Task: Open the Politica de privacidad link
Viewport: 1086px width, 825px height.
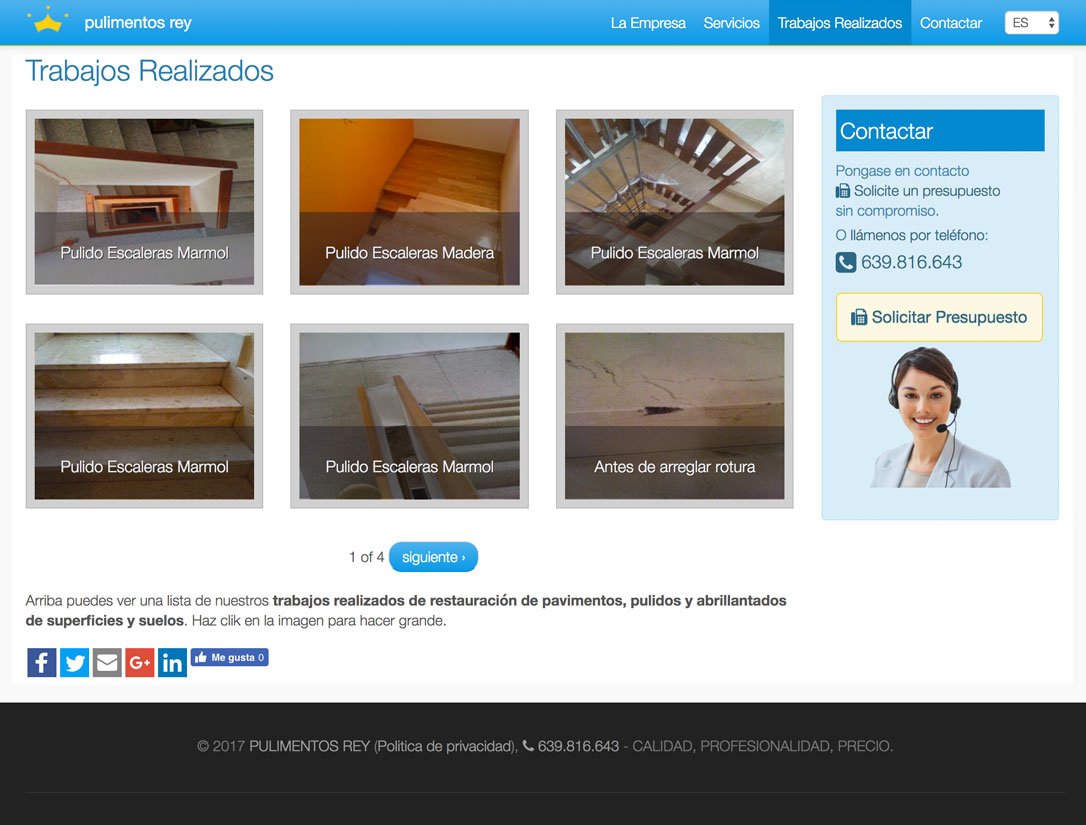Action: click(x=445, y=746)
